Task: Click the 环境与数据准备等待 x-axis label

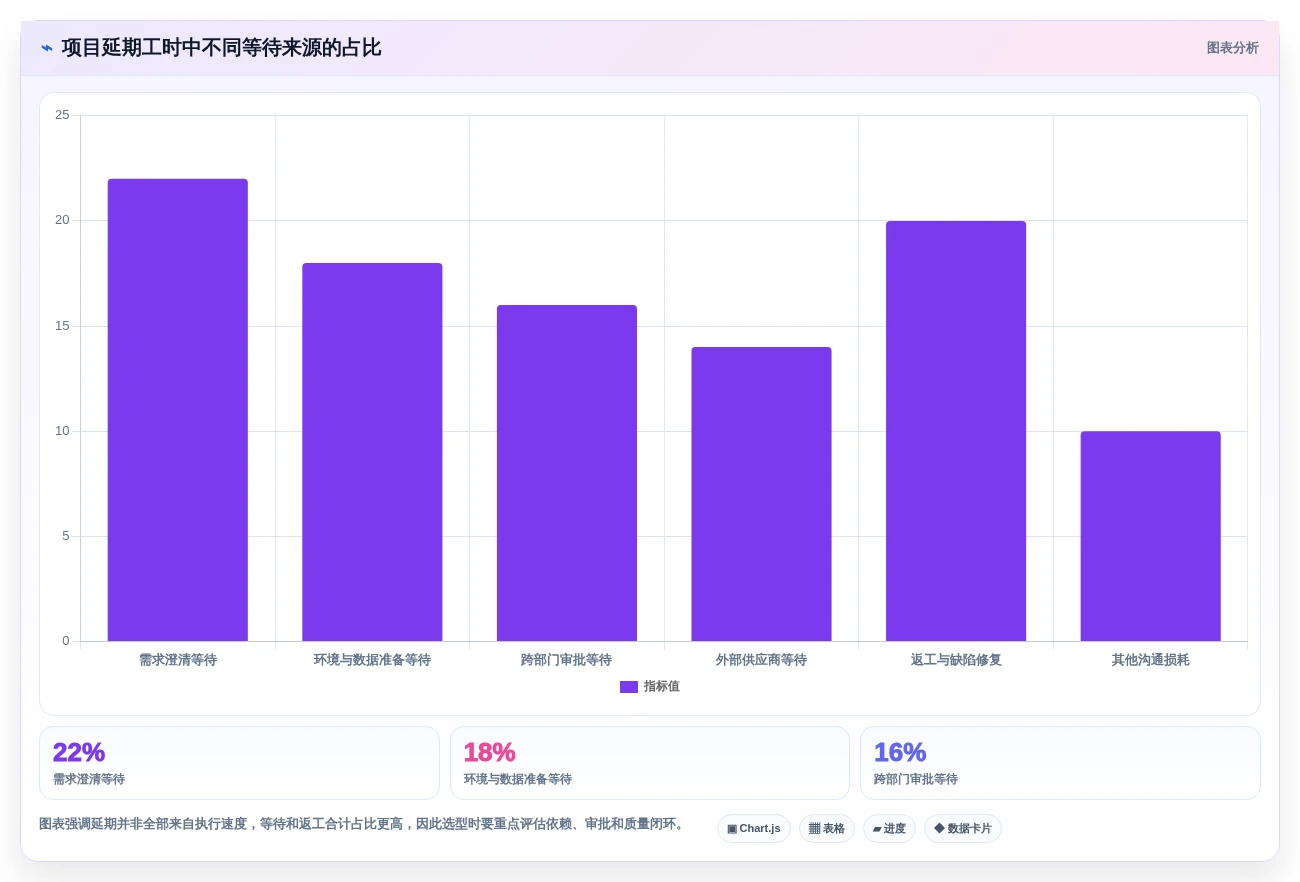Action: [372, 660]
